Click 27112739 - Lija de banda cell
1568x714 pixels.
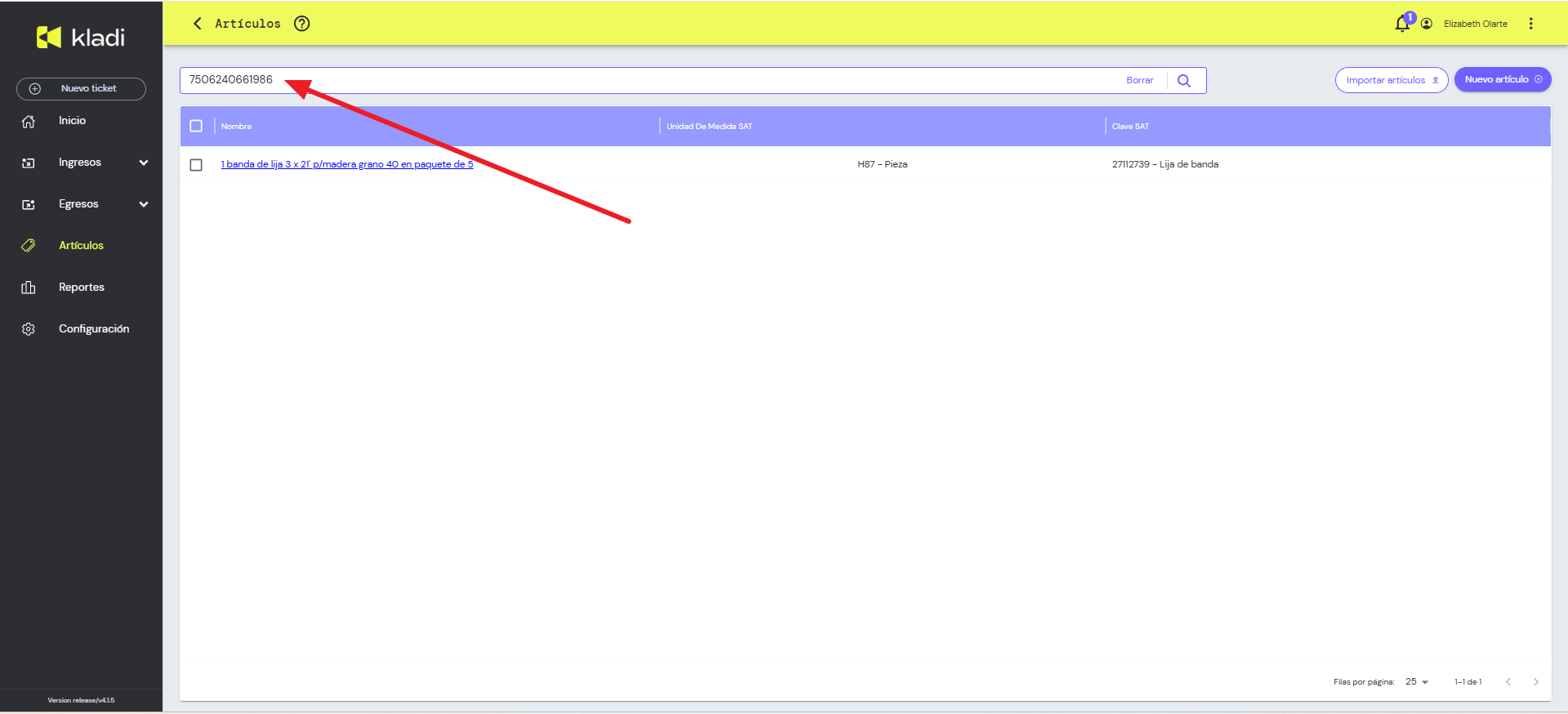tap(1165, 165)
